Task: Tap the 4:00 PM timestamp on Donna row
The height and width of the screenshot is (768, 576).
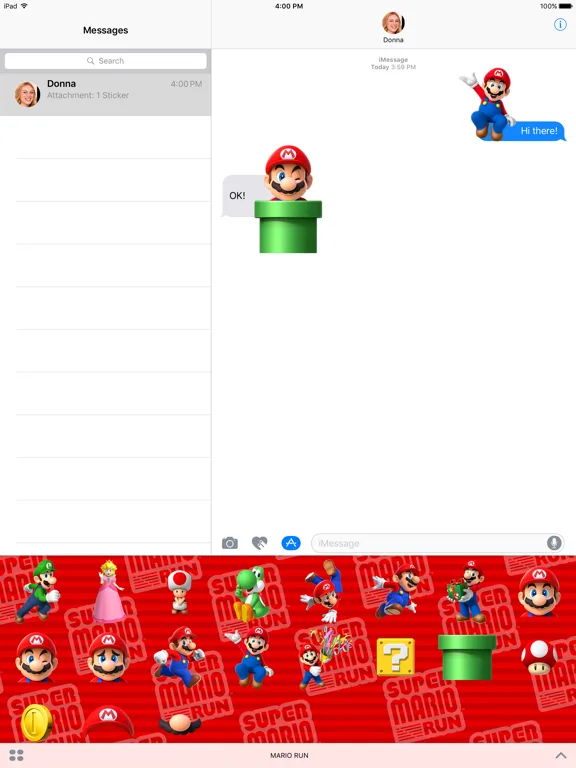Action: click(186, 84)
